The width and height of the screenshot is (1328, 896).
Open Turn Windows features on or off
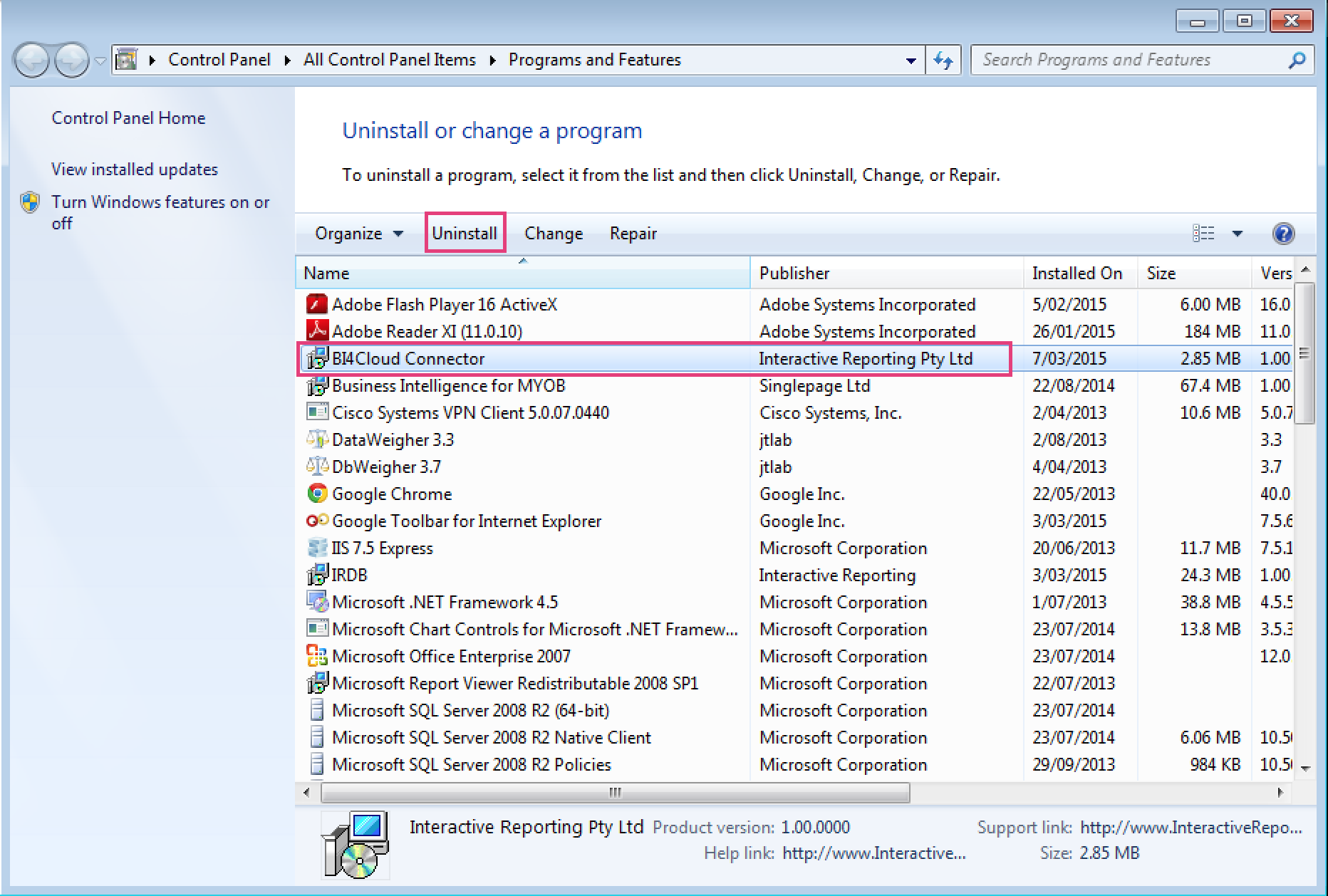point(160,212)
